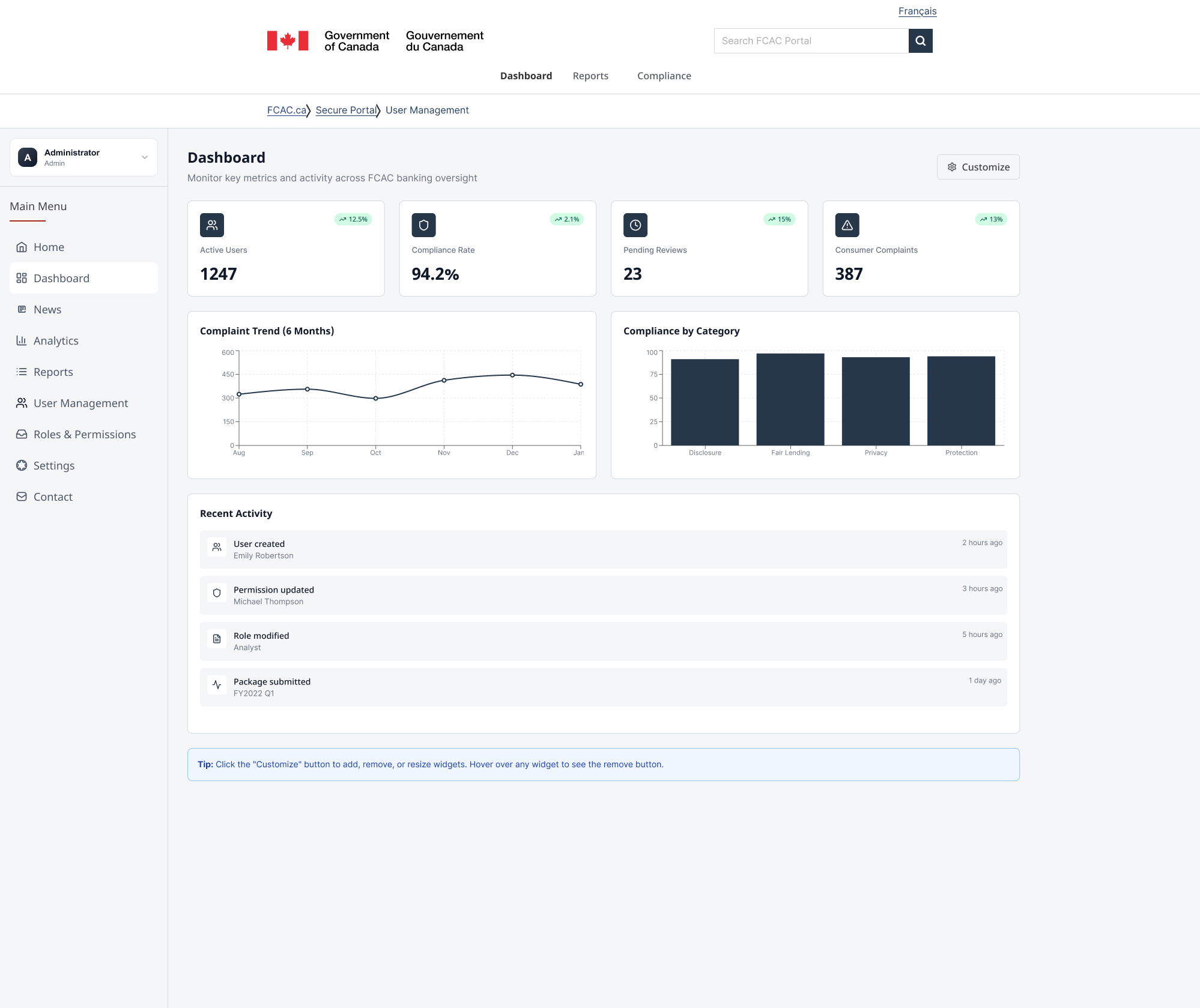Select Dashboard in the main menu sidebar
This screenshot has width=1200, height=1008.
83,278
